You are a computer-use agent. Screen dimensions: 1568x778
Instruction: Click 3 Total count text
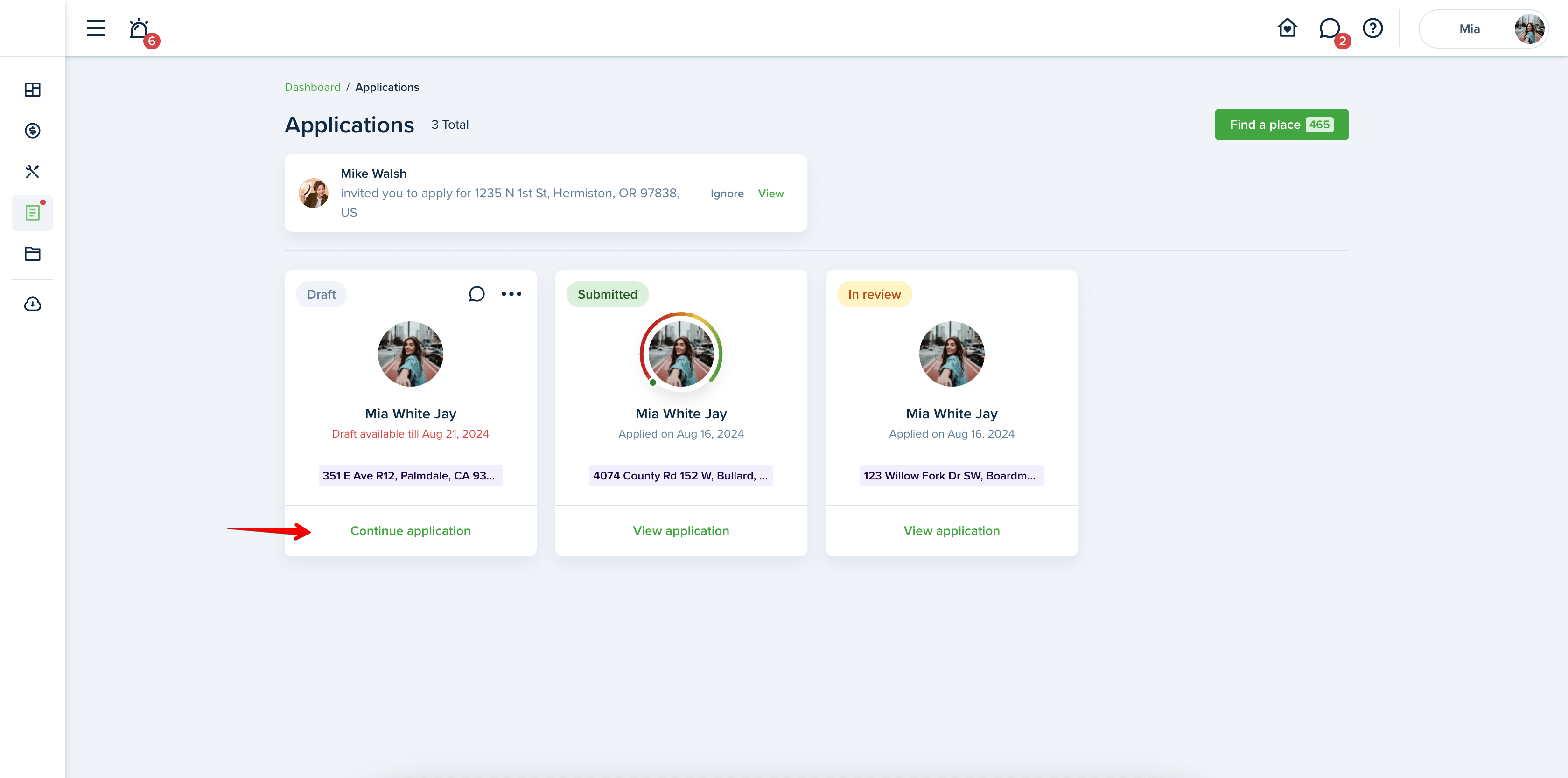click(x=450, y=125)
